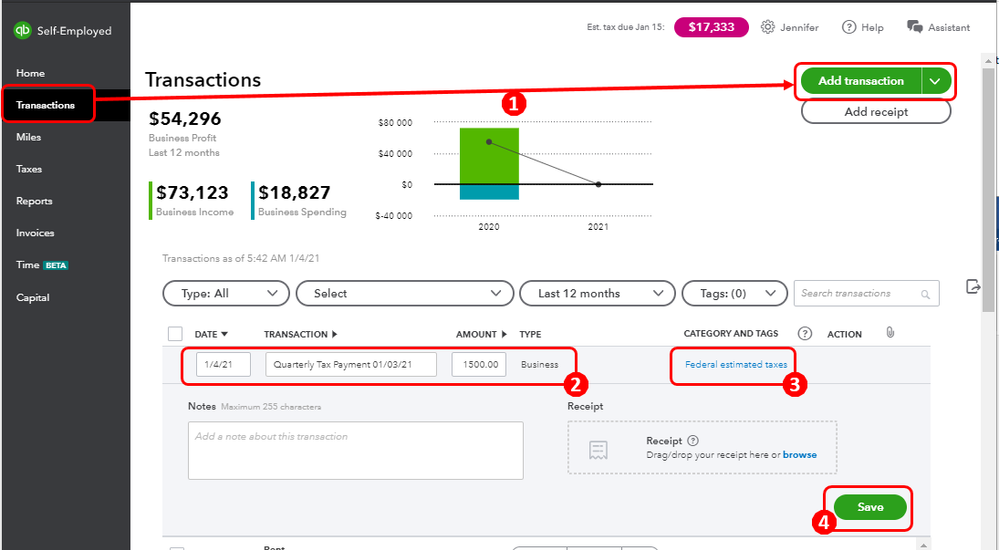
Task: Click the transaction notes text area
Action: (x=355, y=450)
